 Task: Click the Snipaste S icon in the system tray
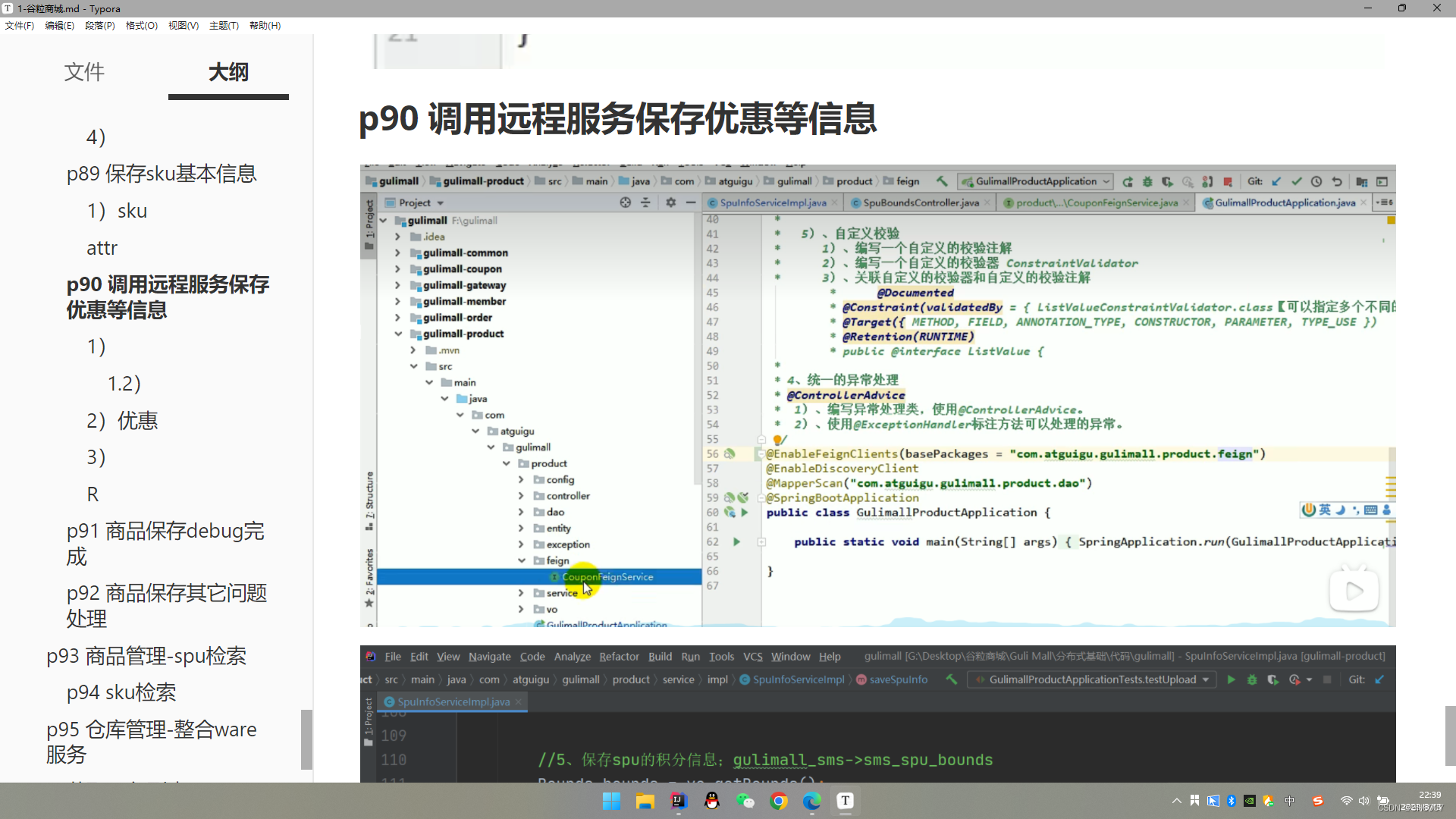tap(1317, 801)
